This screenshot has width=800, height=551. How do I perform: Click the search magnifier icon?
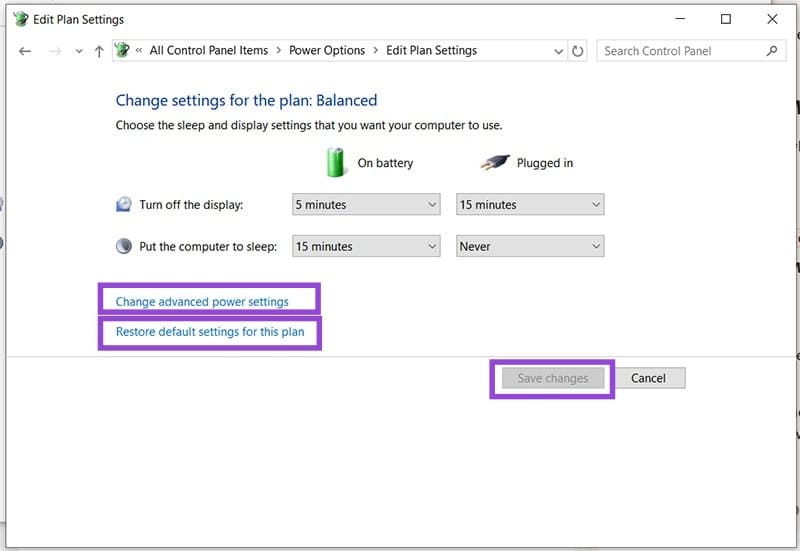pyautogui.click(x=772, y=51)
